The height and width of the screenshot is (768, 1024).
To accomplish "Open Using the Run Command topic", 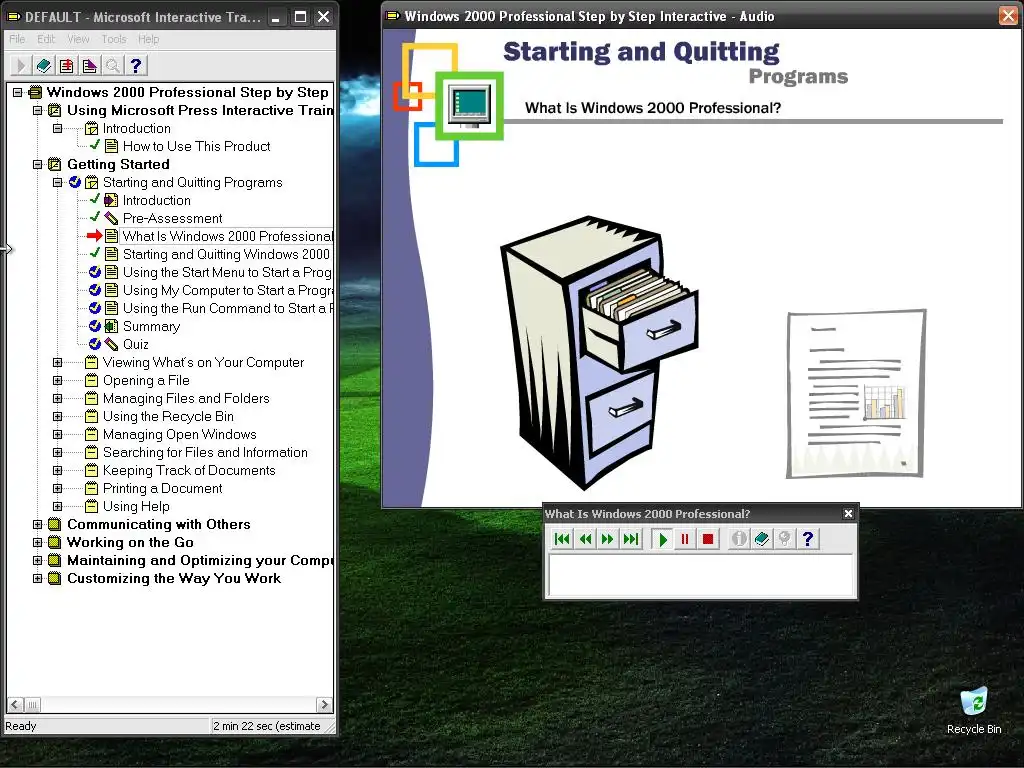I will click(227, 308).
